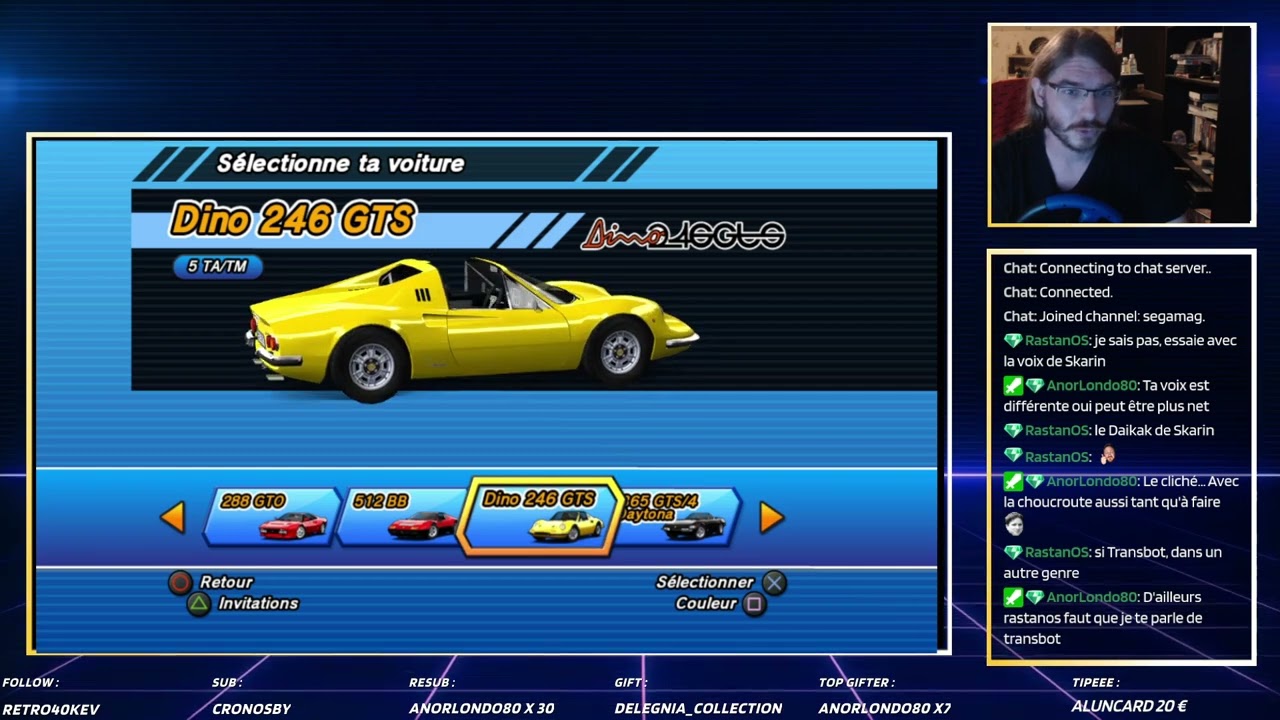This screenshot has height=720, width=1280.
Task: Click the Dino logo emblem
Action: click(x=683, y=234)
